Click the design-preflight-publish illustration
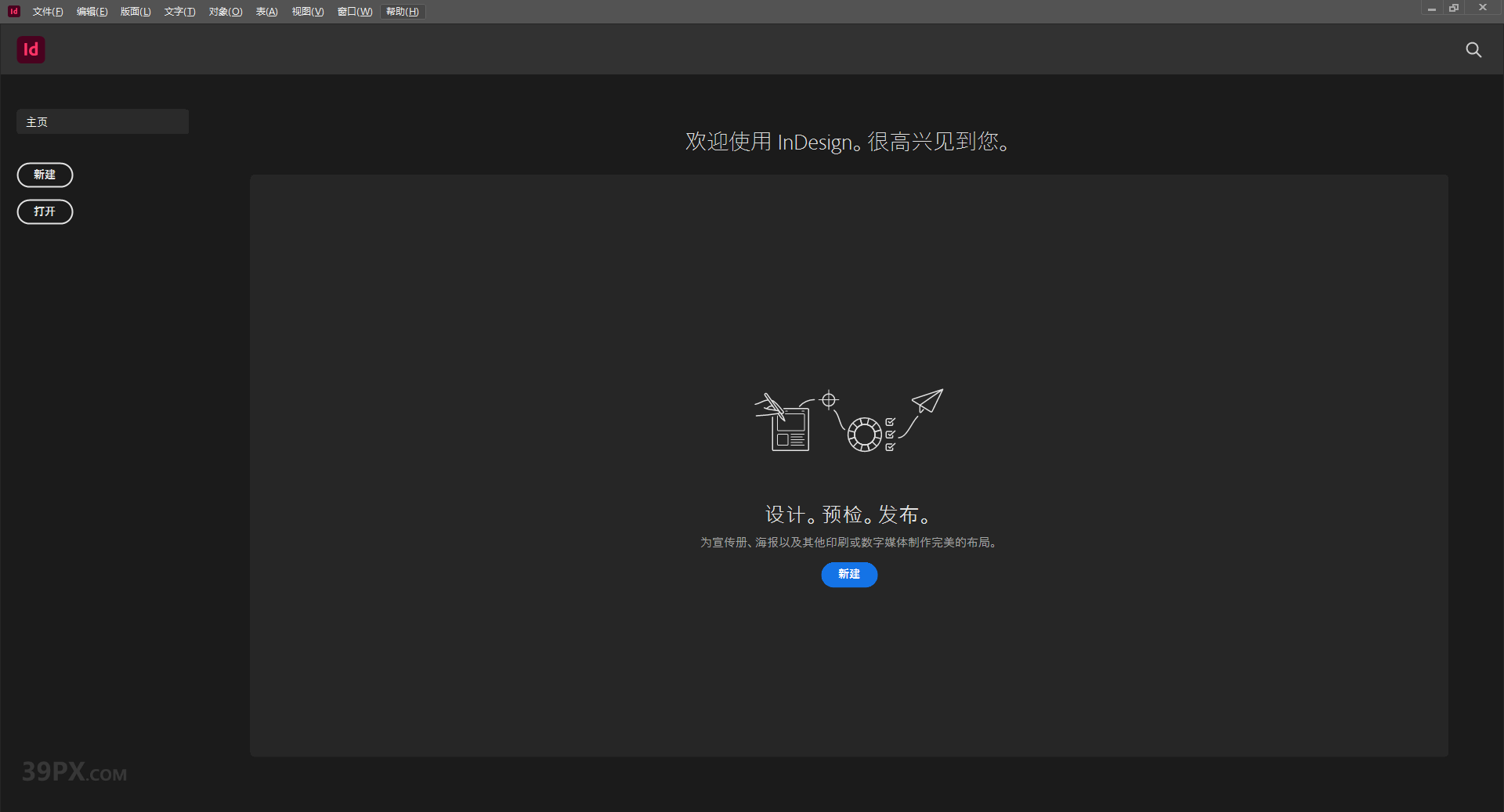This screenshot has width=1504, height=812. tap(848, 420)
